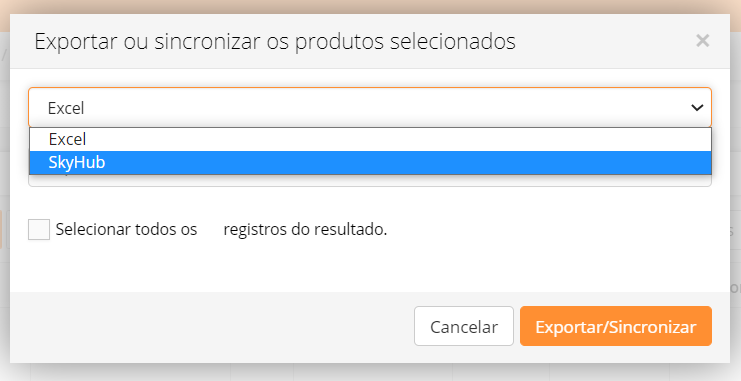Close the export dialog with the X icon
The image size is (741, 381).
702,41
